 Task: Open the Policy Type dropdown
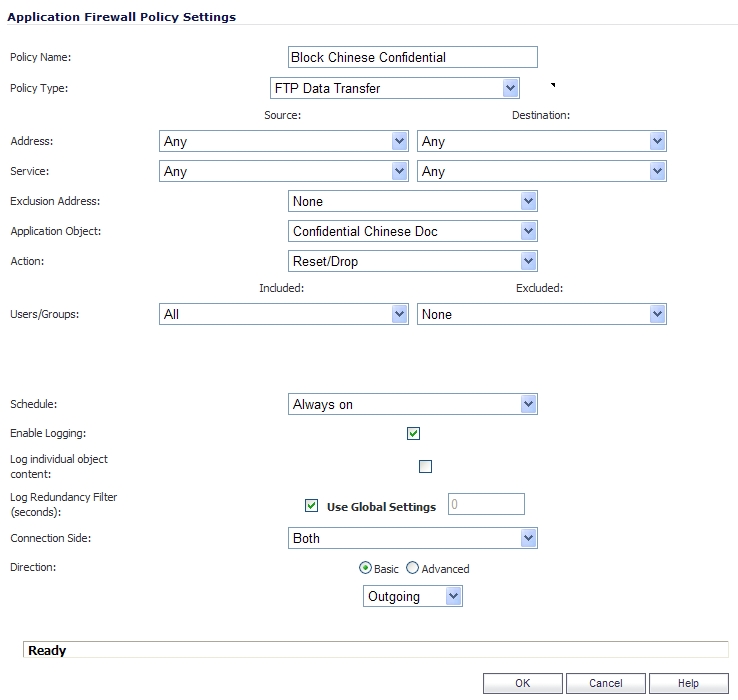(x=394, y=88)
